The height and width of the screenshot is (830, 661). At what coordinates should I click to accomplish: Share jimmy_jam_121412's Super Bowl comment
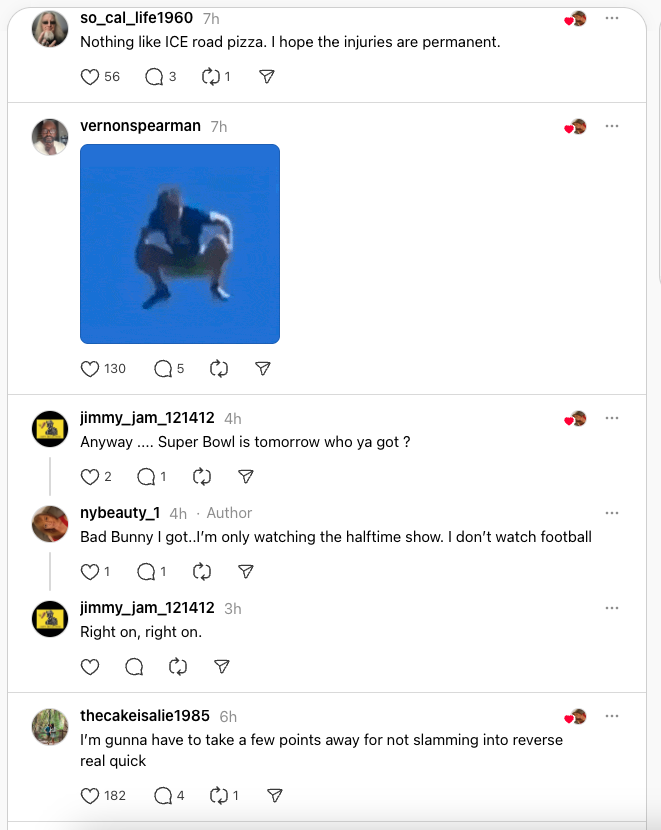point(246,477)
